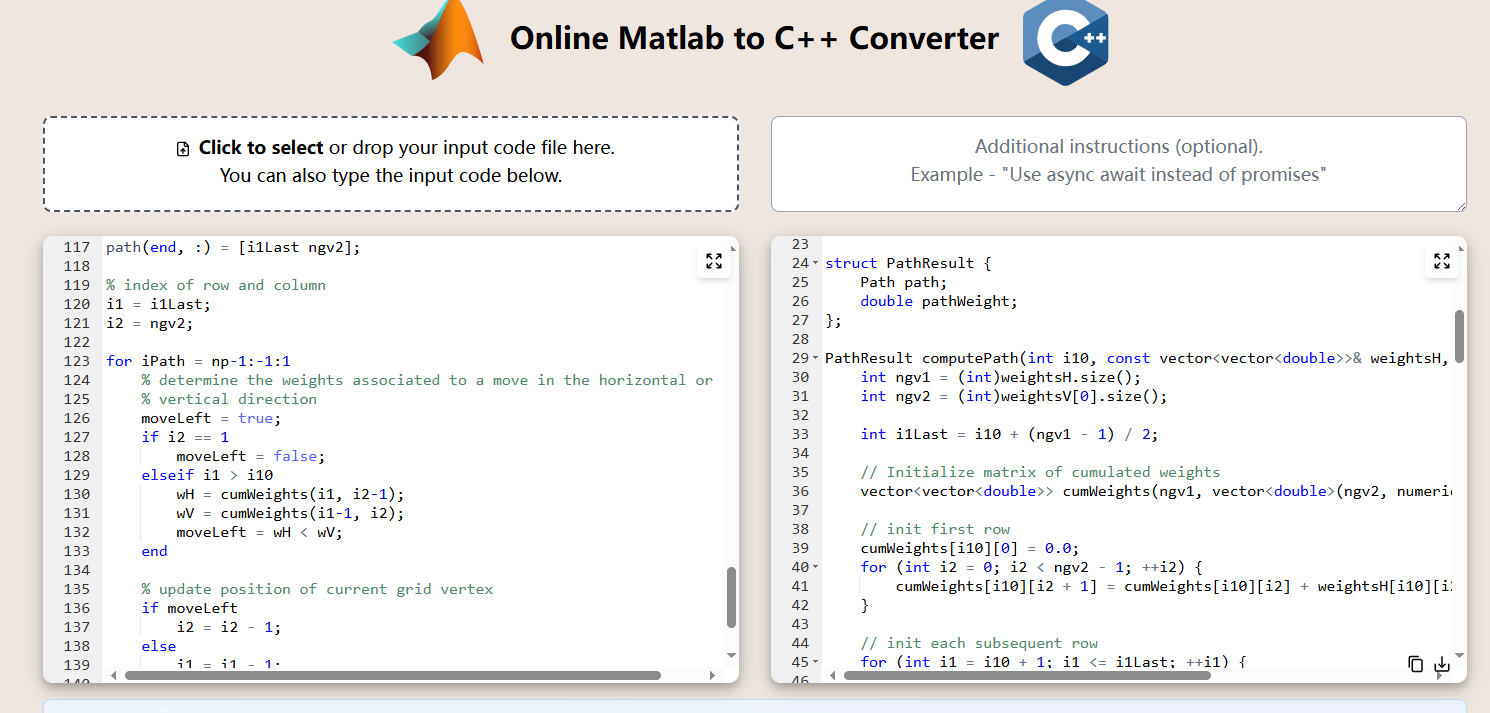The height and width of the screenshot is (713, 1490).
Task: Click the line "for iPath = np-1:-1:1"
Action: [x=198, y=361]
